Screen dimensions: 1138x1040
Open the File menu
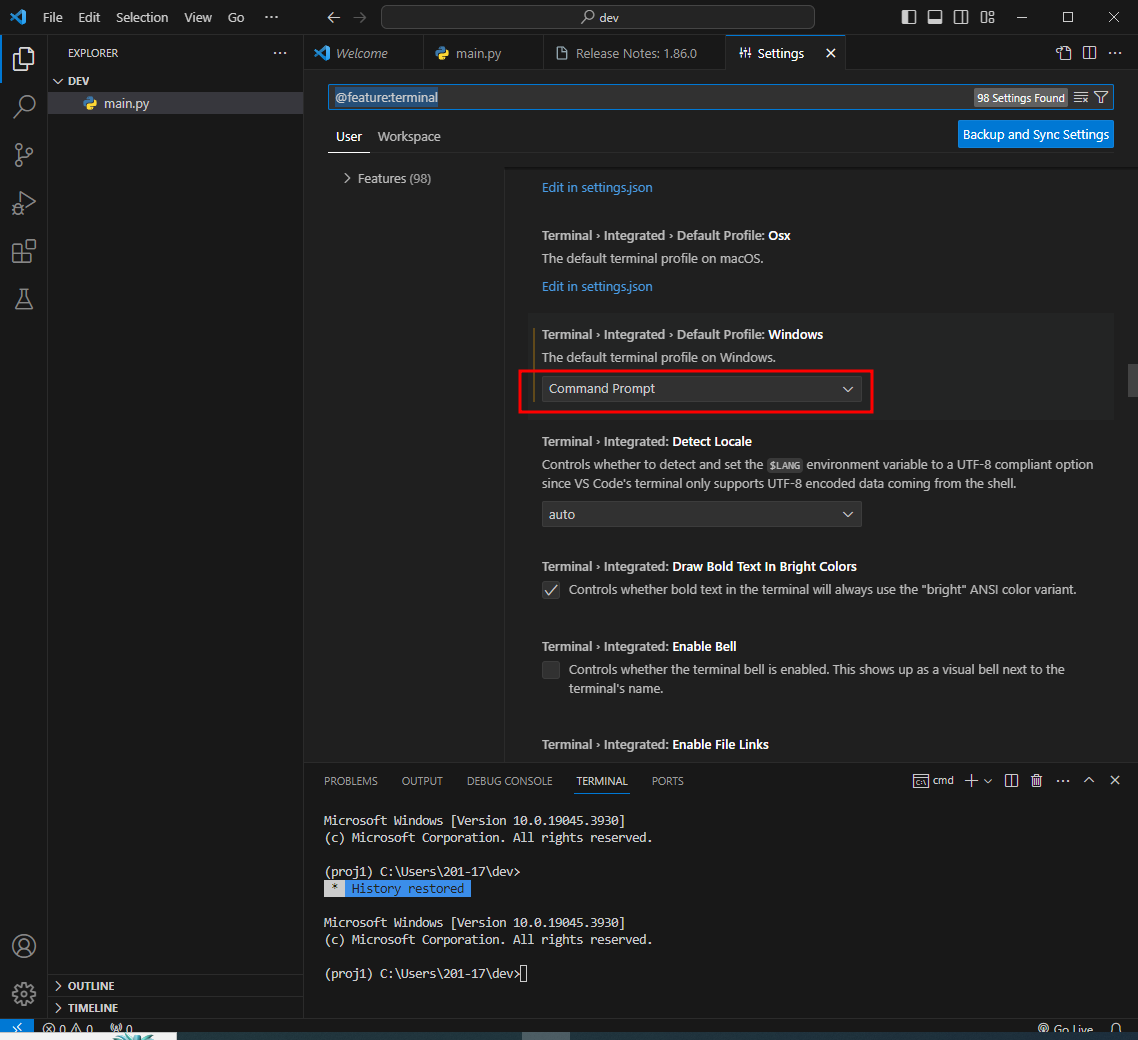click(52, 17)
